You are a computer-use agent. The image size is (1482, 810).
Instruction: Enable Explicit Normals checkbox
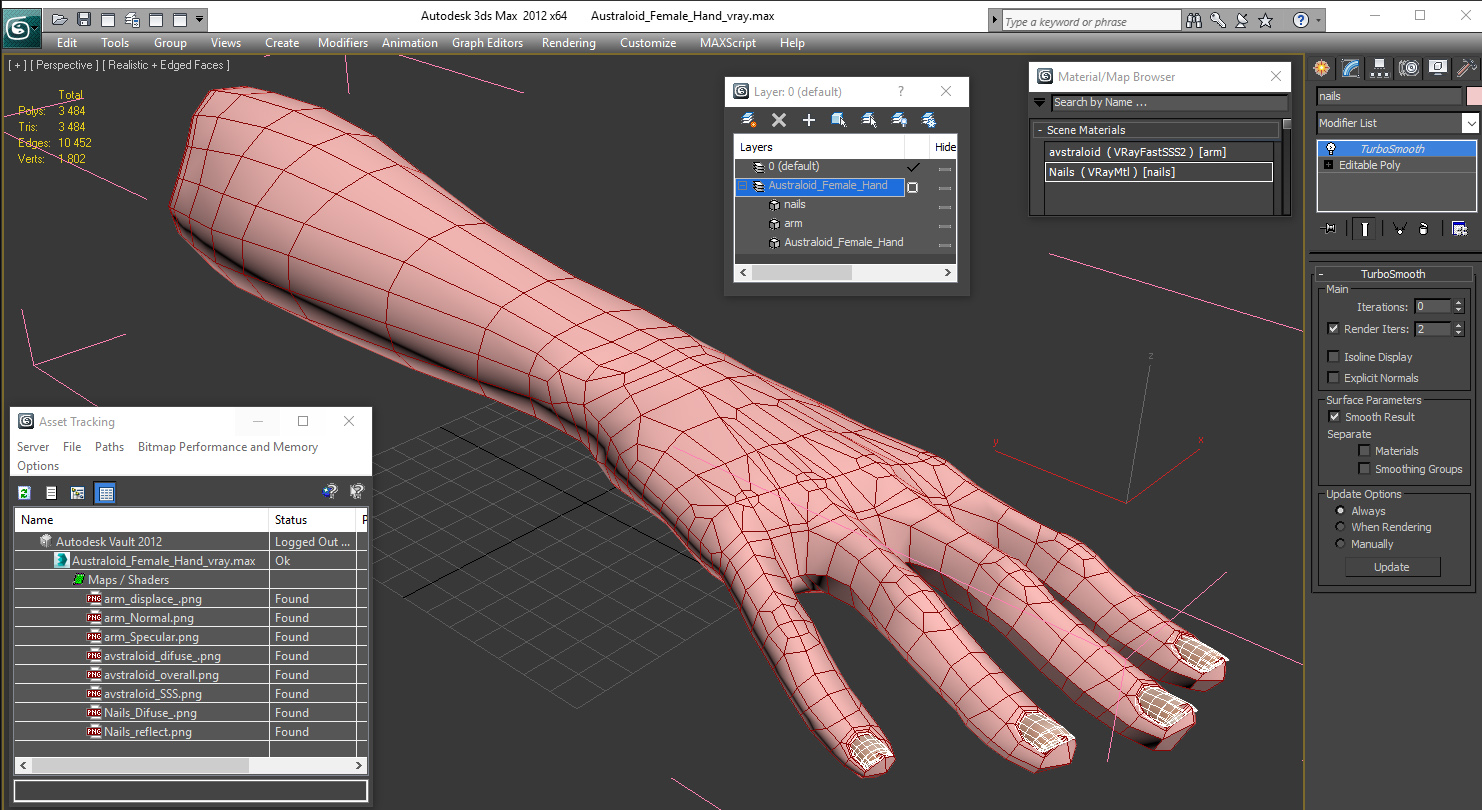pyautogui.click(x=1333, y=378)
